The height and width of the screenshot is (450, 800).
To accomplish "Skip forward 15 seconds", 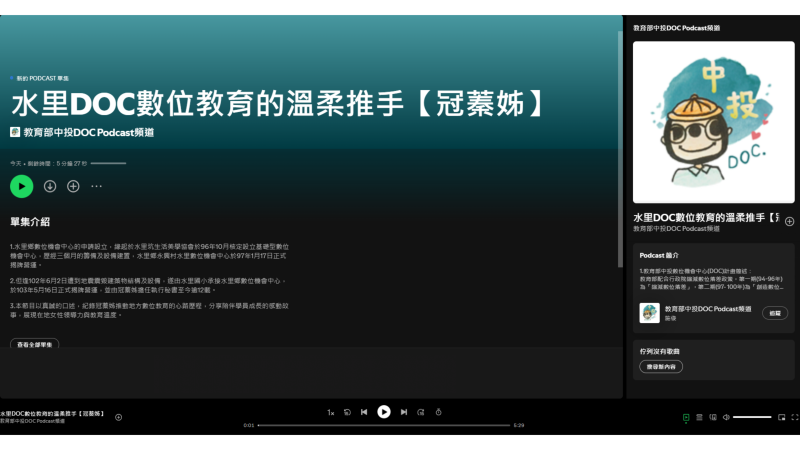I will tap(420, 412).
